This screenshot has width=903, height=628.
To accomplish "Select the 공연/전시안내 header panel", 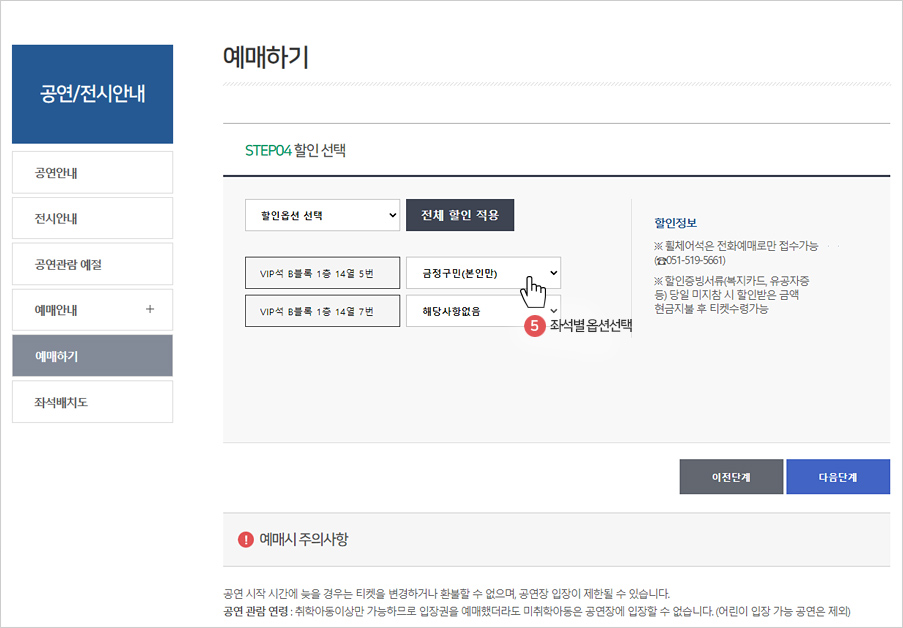I will (92, 94).
